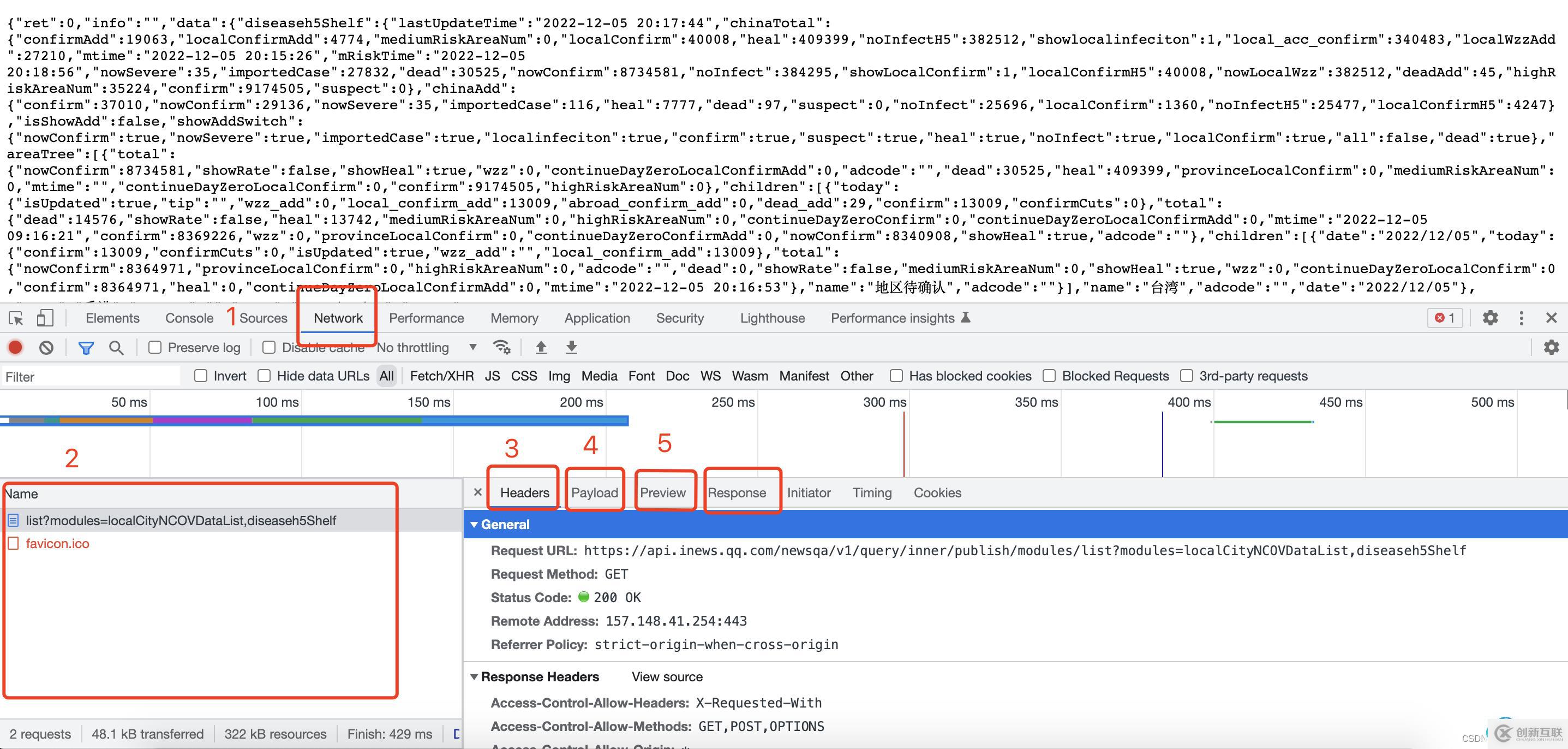Click the inspect element picker icon
This screenshot has width=1568, height=749.
point(16,318)
